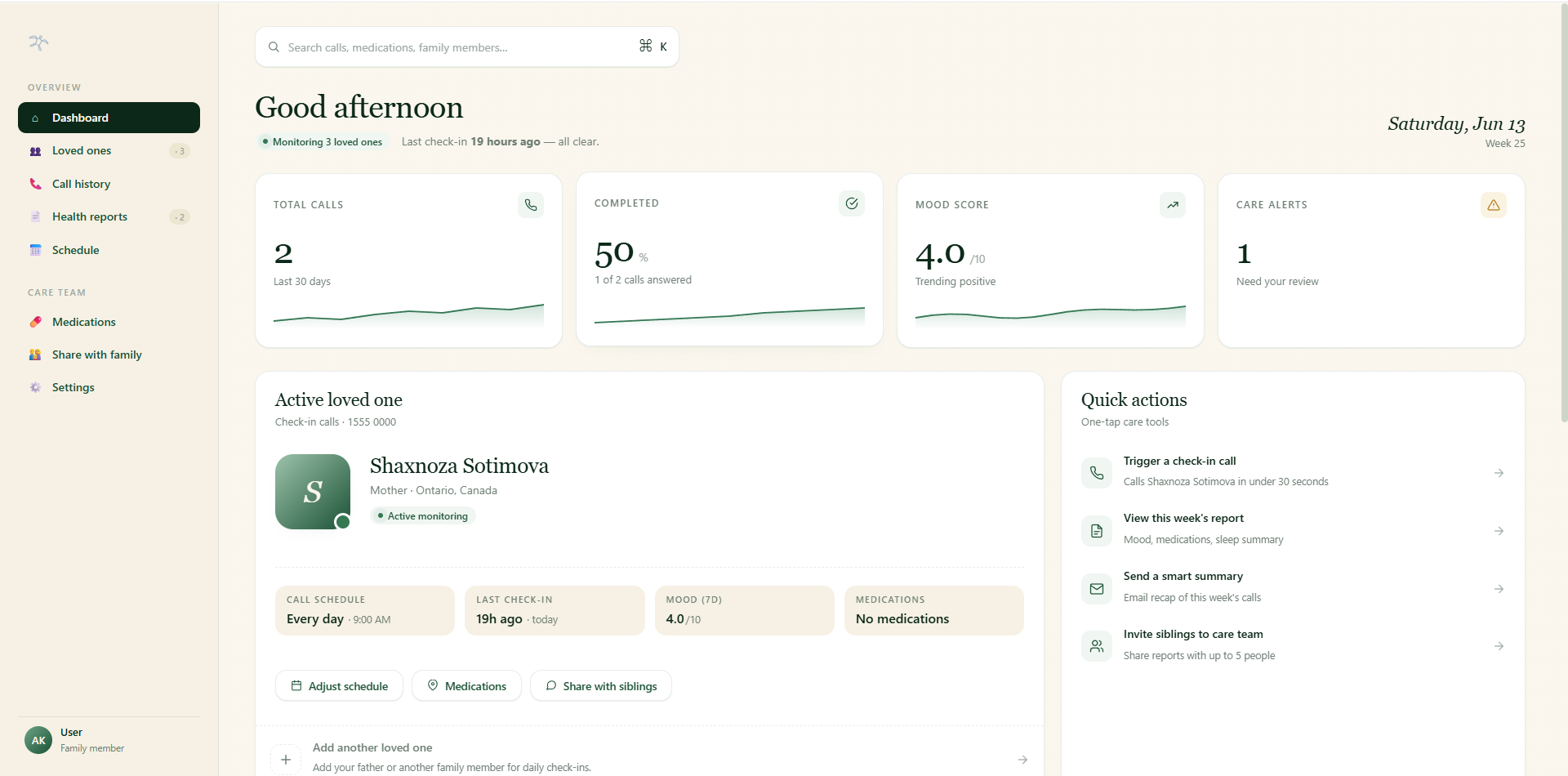Click the Dashboard home icon
The height and width of the screenshot is (776, 1568).
tap(35, 118)
